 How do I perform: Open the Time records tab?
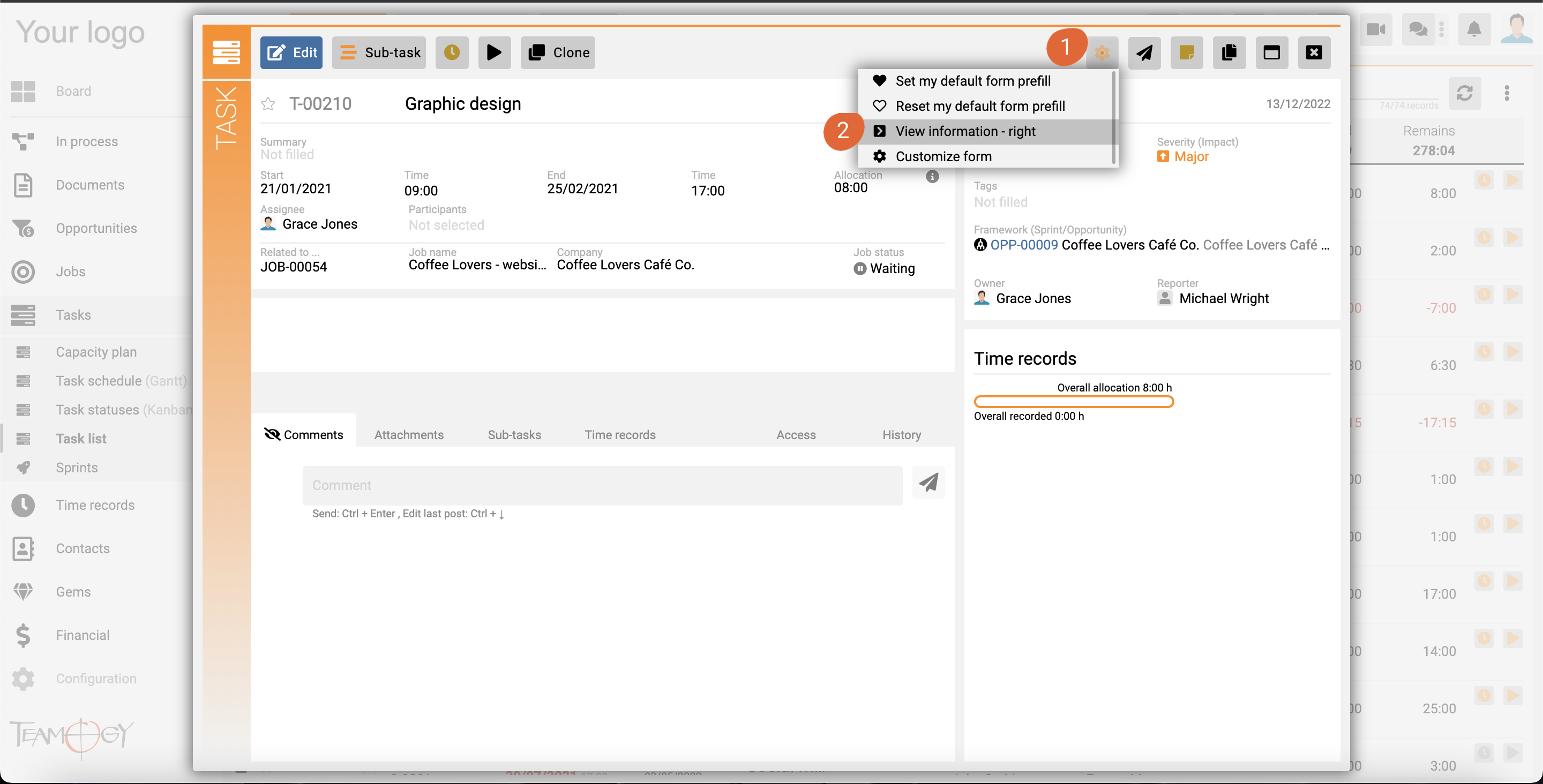pyautogui.click(x=620, y=435)
